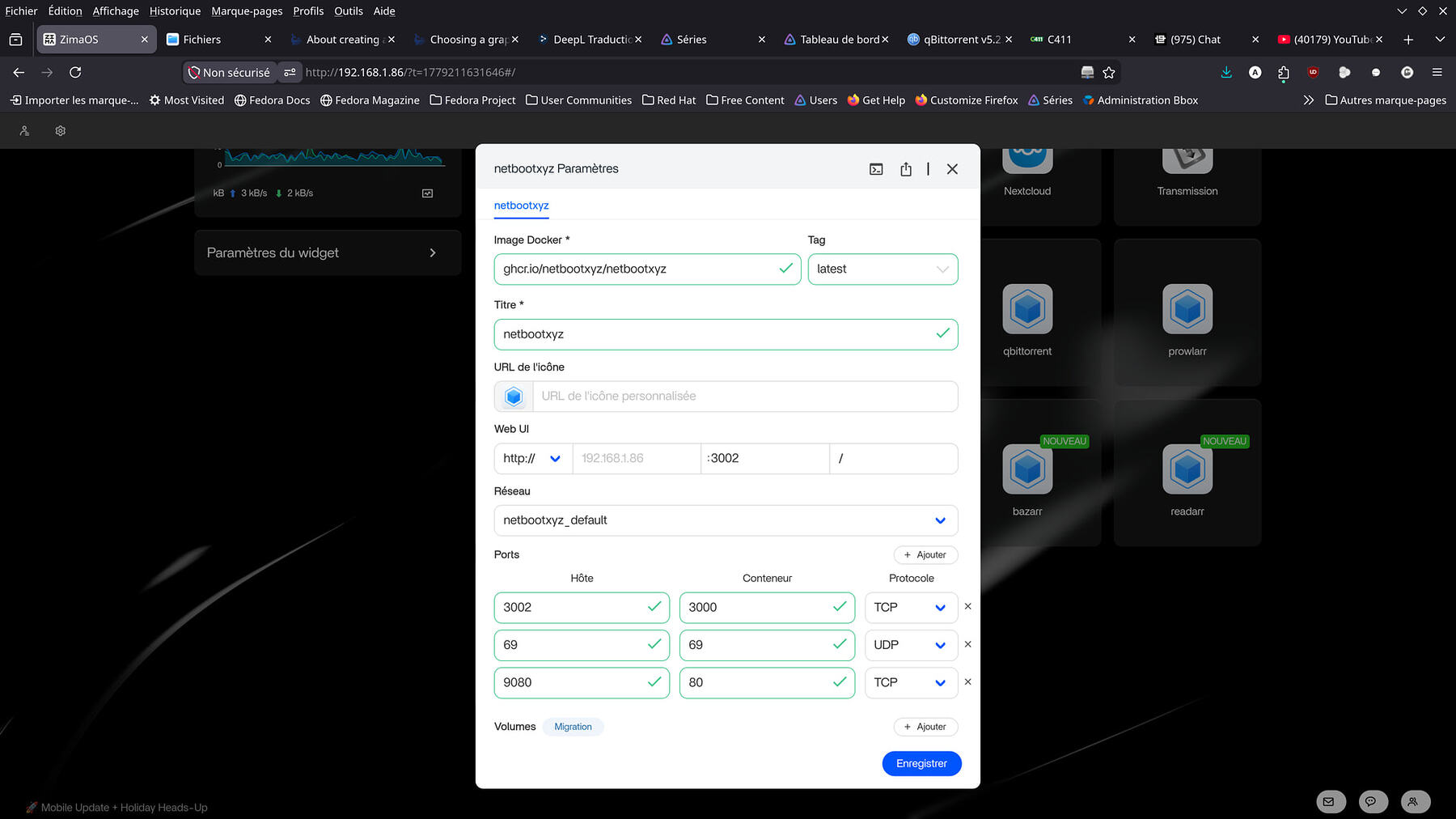The width and height of the screenshot is (1456, 819).
Task: Click the custom icon URL field
Action: click(745, 397)
